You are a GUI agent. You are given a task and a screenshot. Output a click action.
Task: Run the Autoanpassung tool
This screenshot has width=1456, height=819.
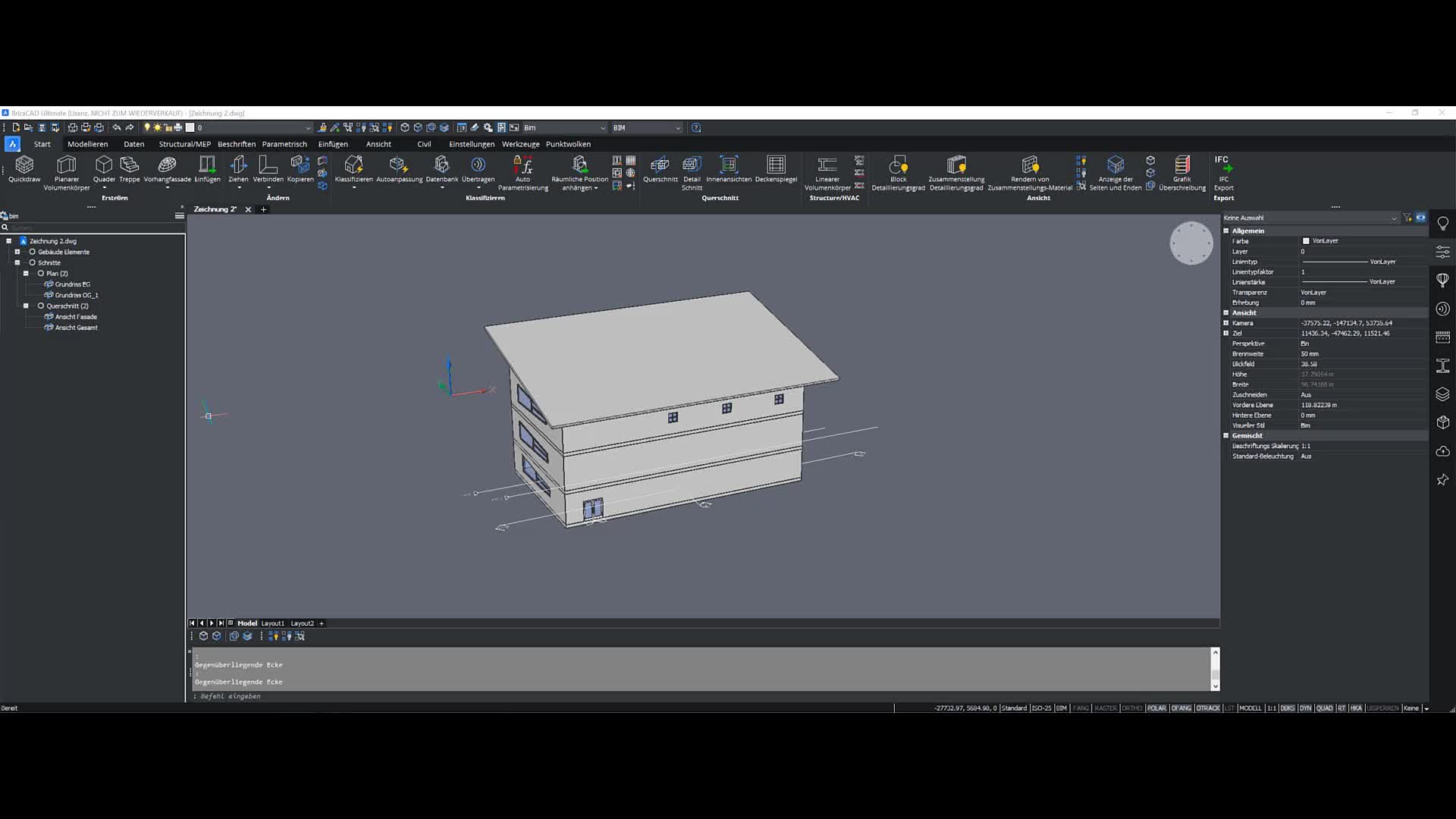(399, 169)
